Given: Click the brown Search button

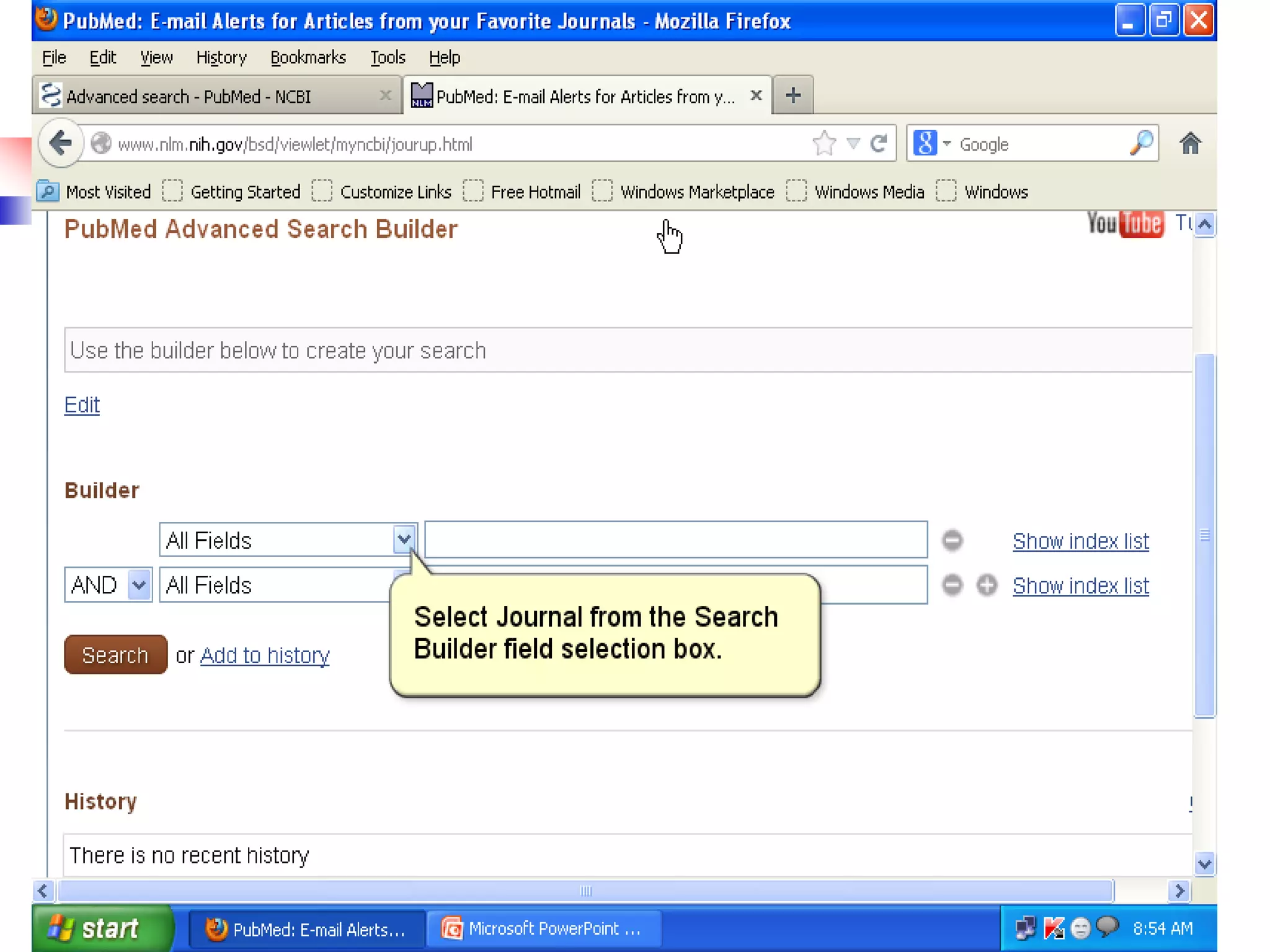Looking at the screenshot, I should click(x=115, y=654).
